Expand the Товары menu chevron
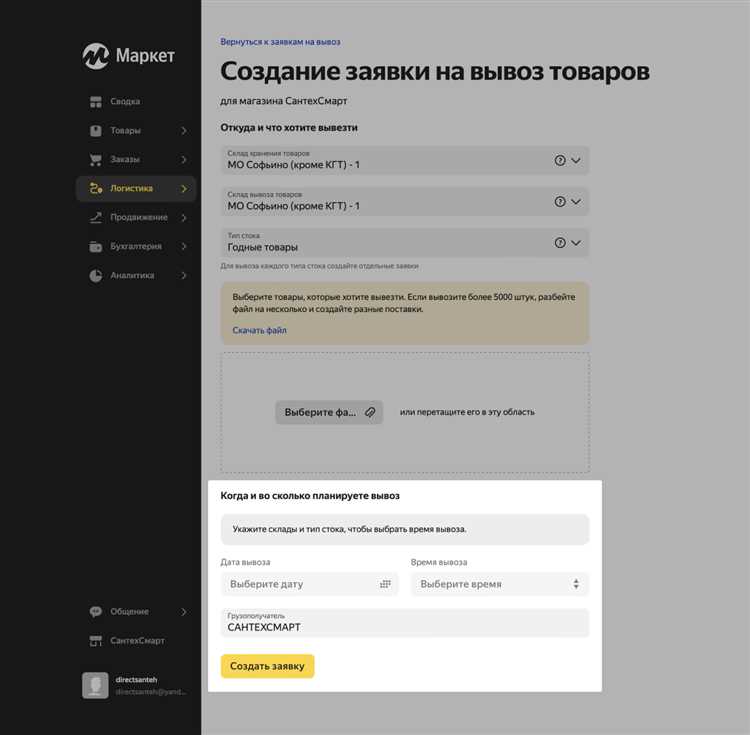The image size is (750, 735). click(184, 131)
